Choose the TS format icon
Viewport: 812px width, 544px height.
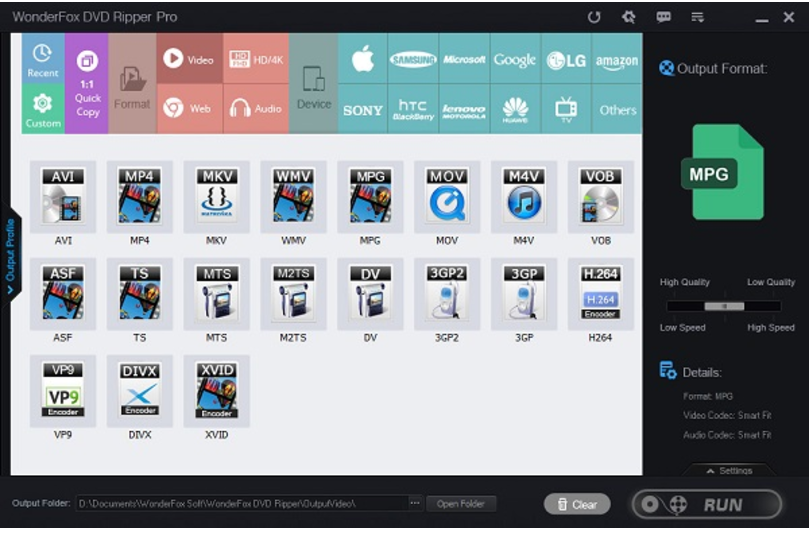(x=139, y=294)
